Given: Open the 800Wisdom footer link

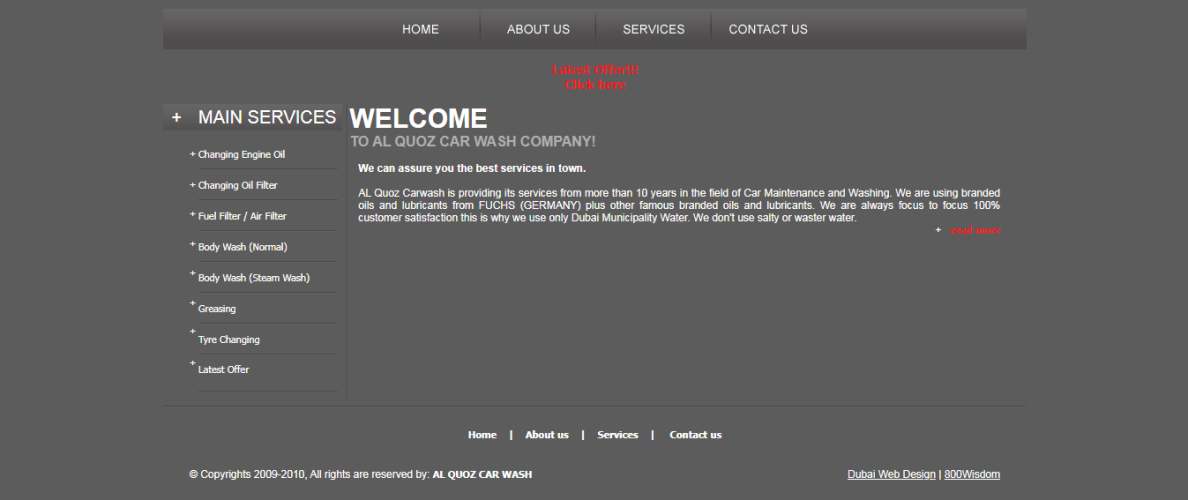Looking at the screenshot, I should click(972, 474).
